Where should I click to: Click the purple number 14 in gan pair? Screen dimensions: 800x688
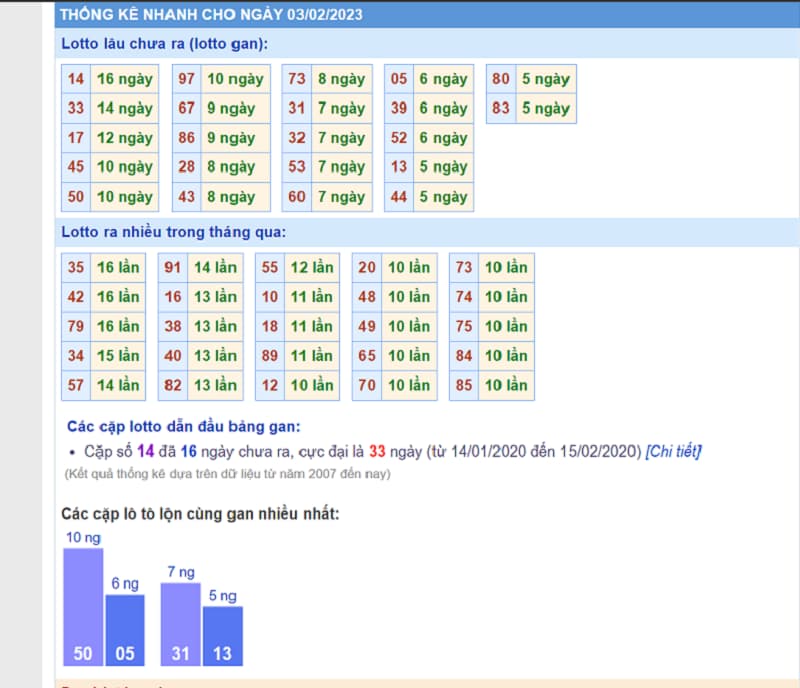click(x=145, y=451)
